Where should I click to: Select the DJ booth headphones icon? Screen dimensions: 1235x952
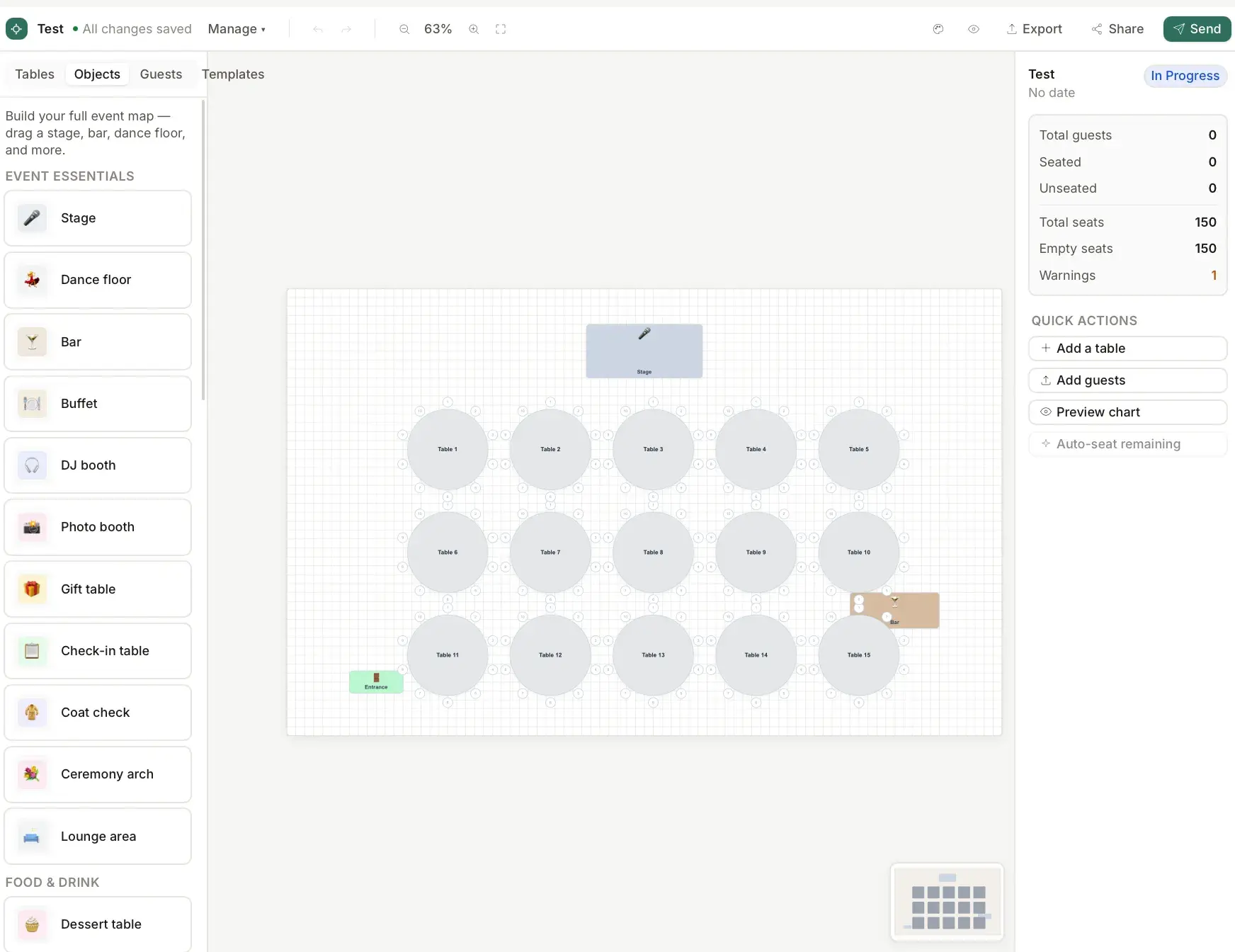(x=32, y=465)
